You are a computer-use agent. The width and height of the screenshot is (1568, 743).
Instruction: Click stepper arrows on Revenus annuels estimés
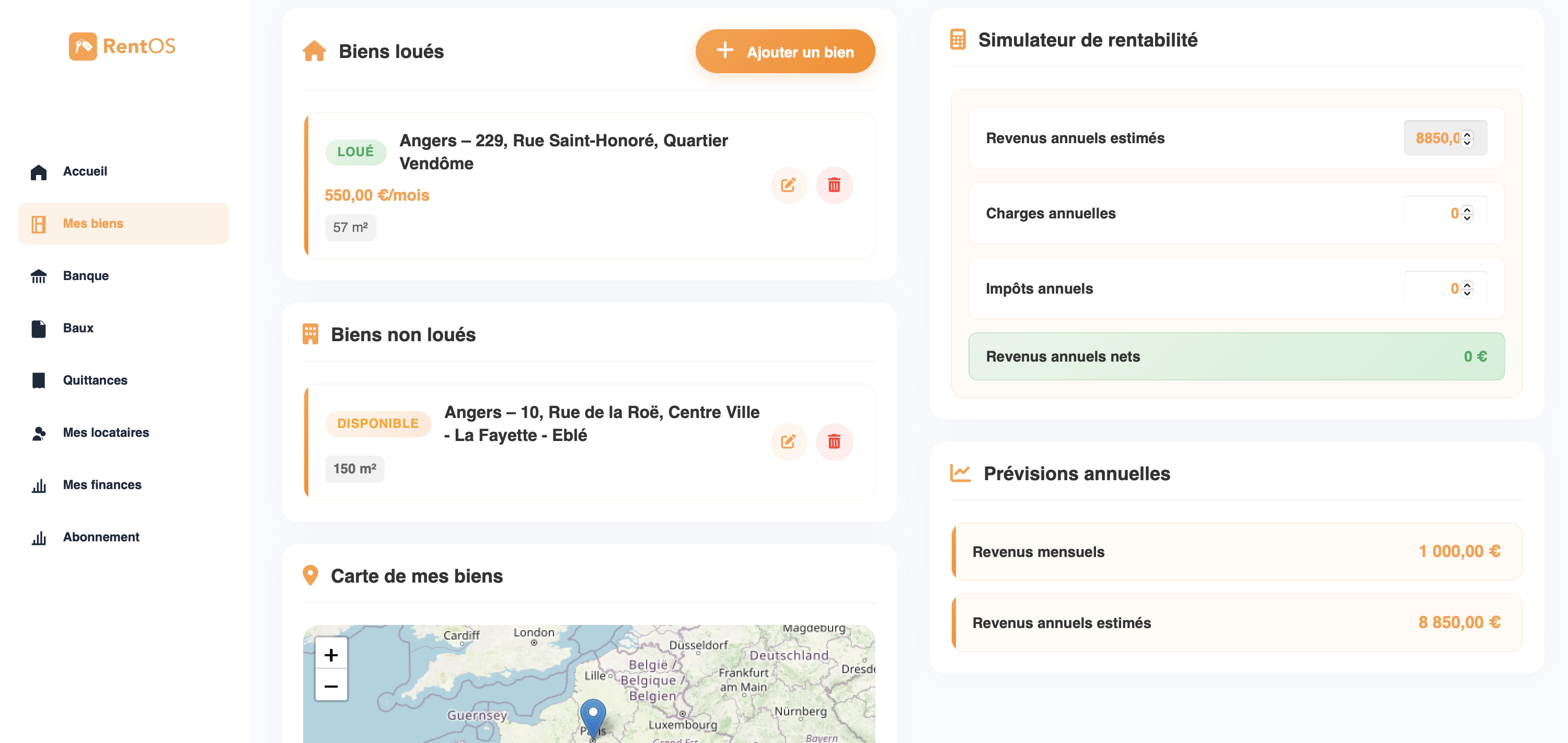point(1467,138)
